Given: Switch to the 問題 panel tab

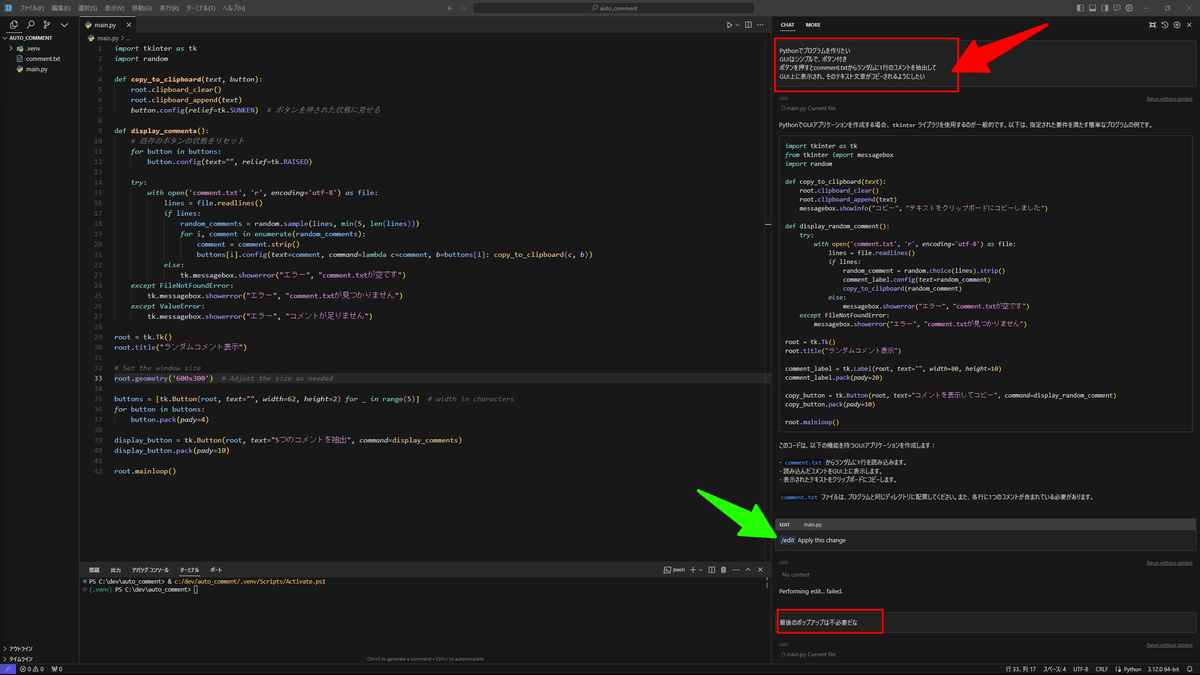Looking at the screenshot, I should [94, 570].
